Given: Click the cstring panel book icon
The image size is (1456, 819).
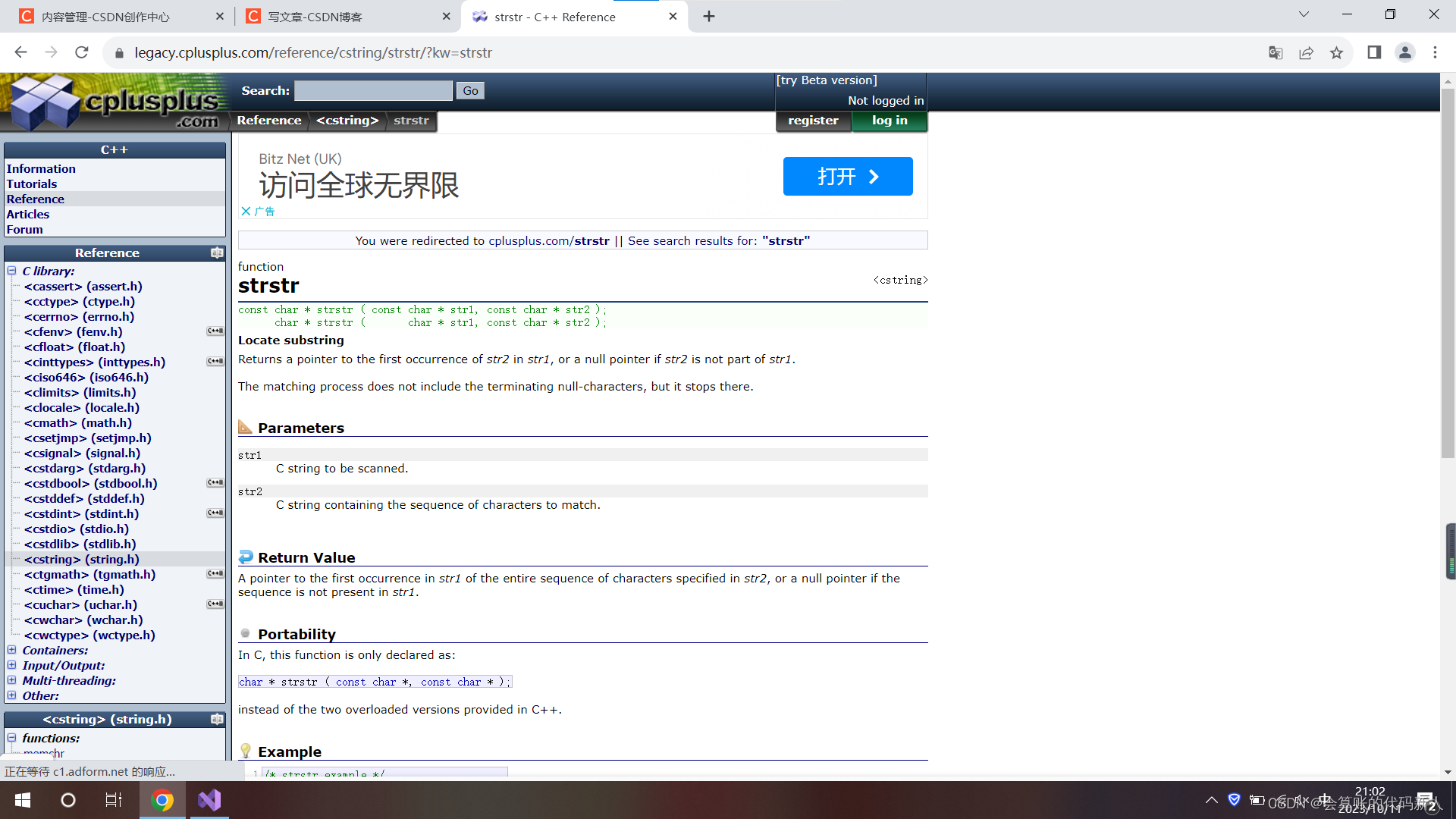Looking at the screenshot, I should pyautogui.click(x=217, y=719).
